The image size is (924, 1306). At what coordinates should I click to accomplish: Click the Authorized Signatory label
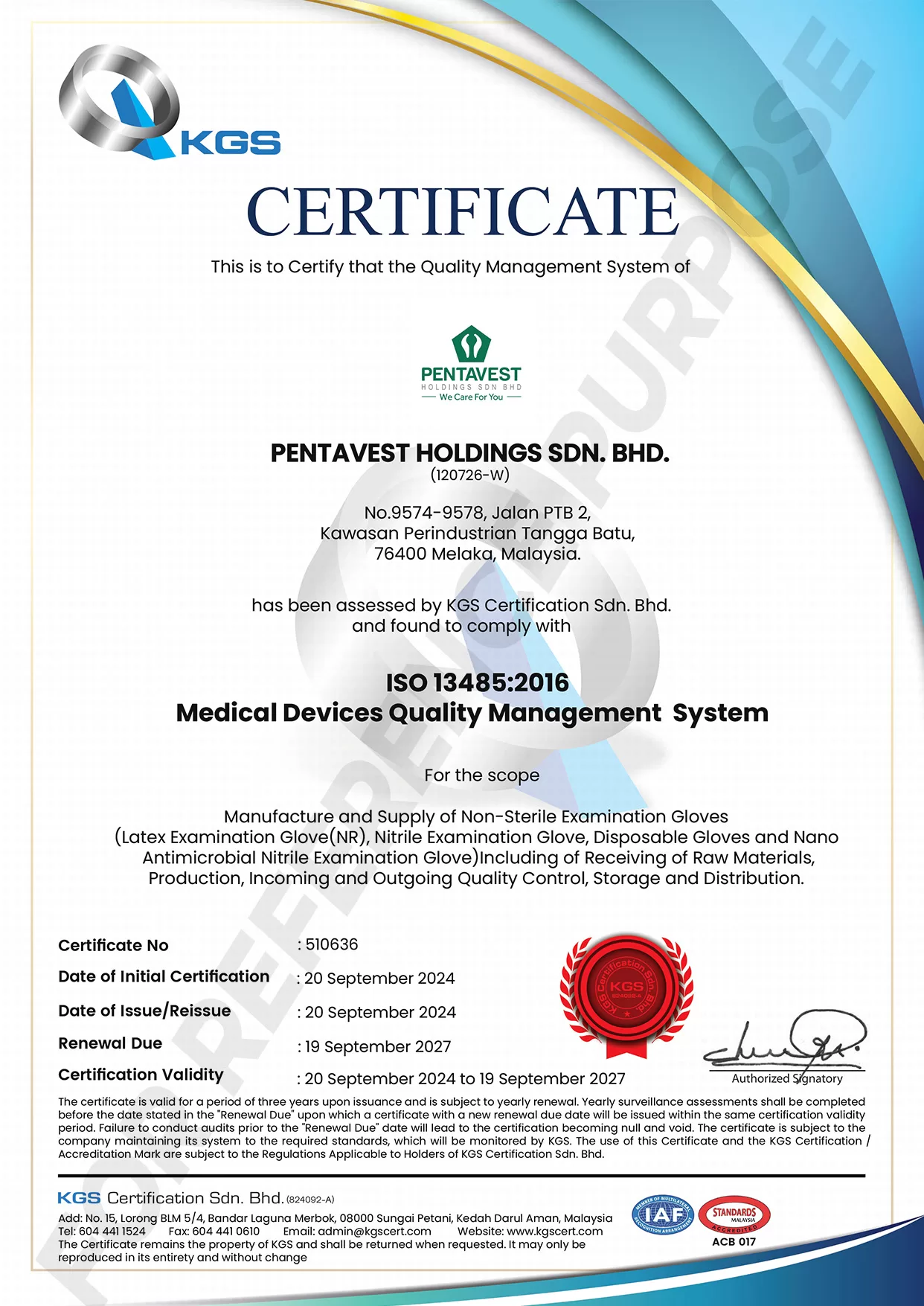point(787,1078)
